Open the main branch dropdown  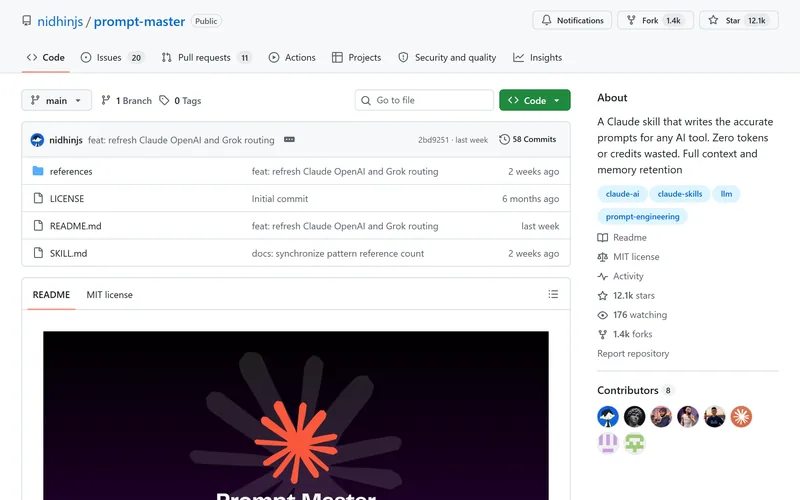tap(57, 101)
